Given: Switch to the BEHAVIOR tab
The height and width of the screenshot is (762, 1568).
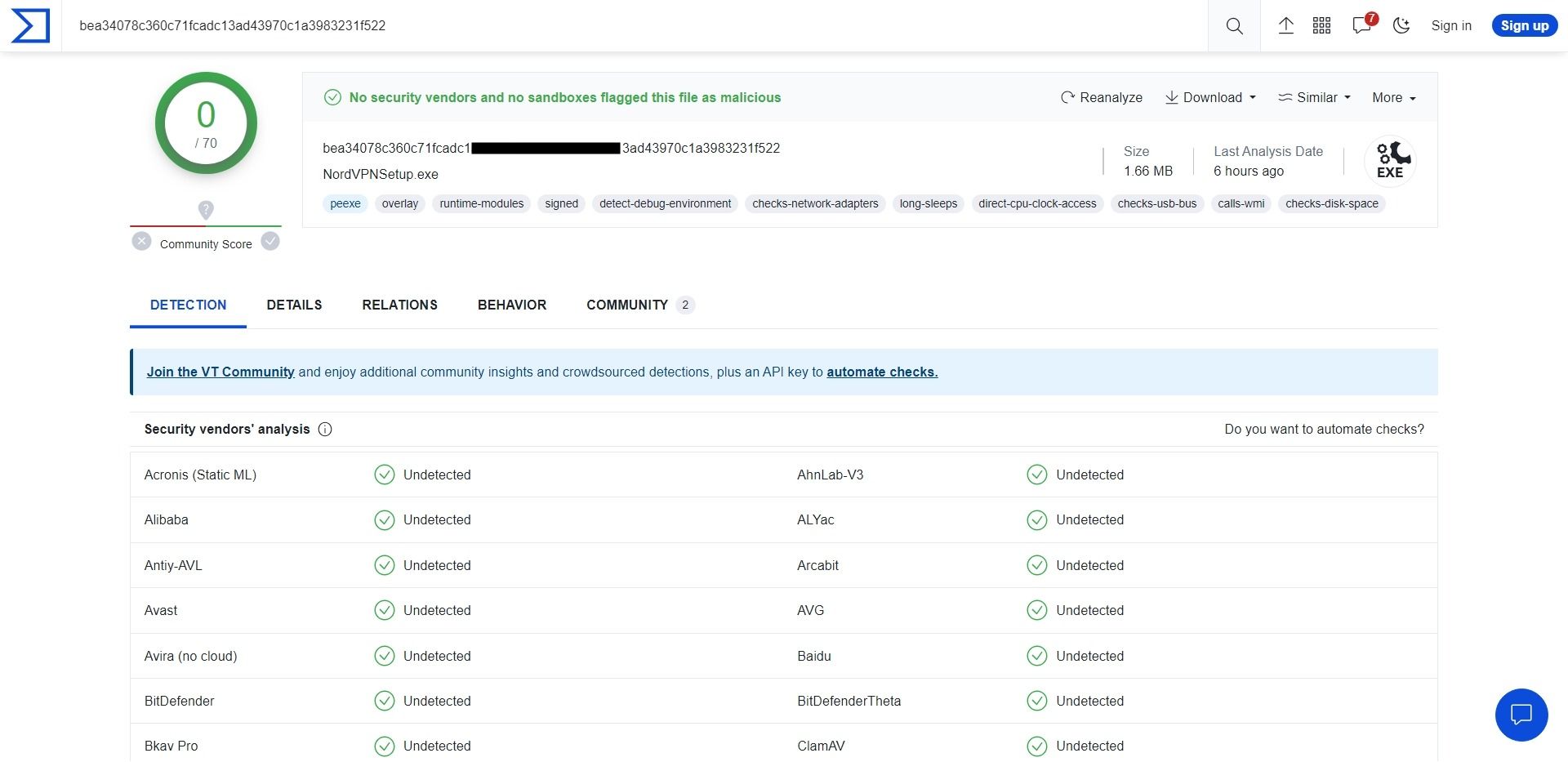Looking at the screenshot, I should pos(512,305).
